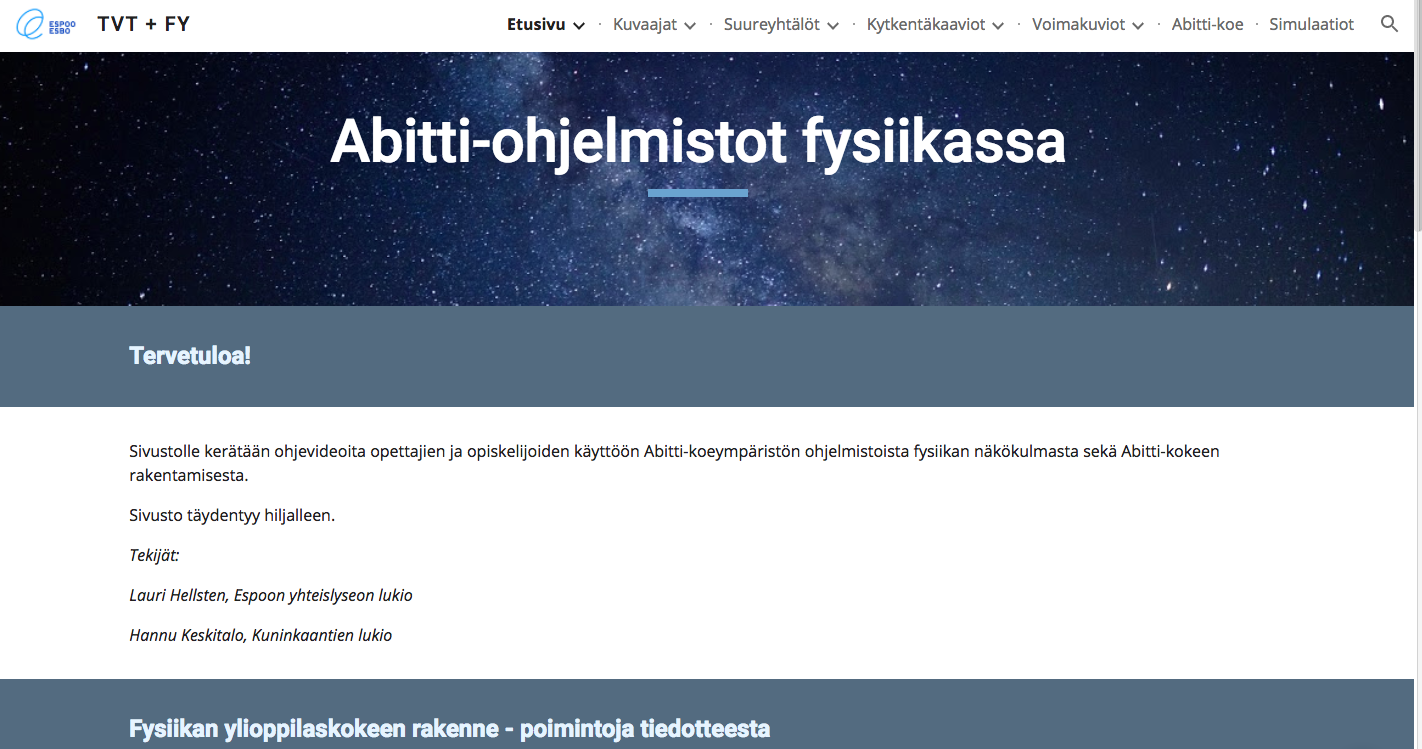
Task: Expand the Kytkentäkaaviot submenu chevron
Action: point(998,26)
